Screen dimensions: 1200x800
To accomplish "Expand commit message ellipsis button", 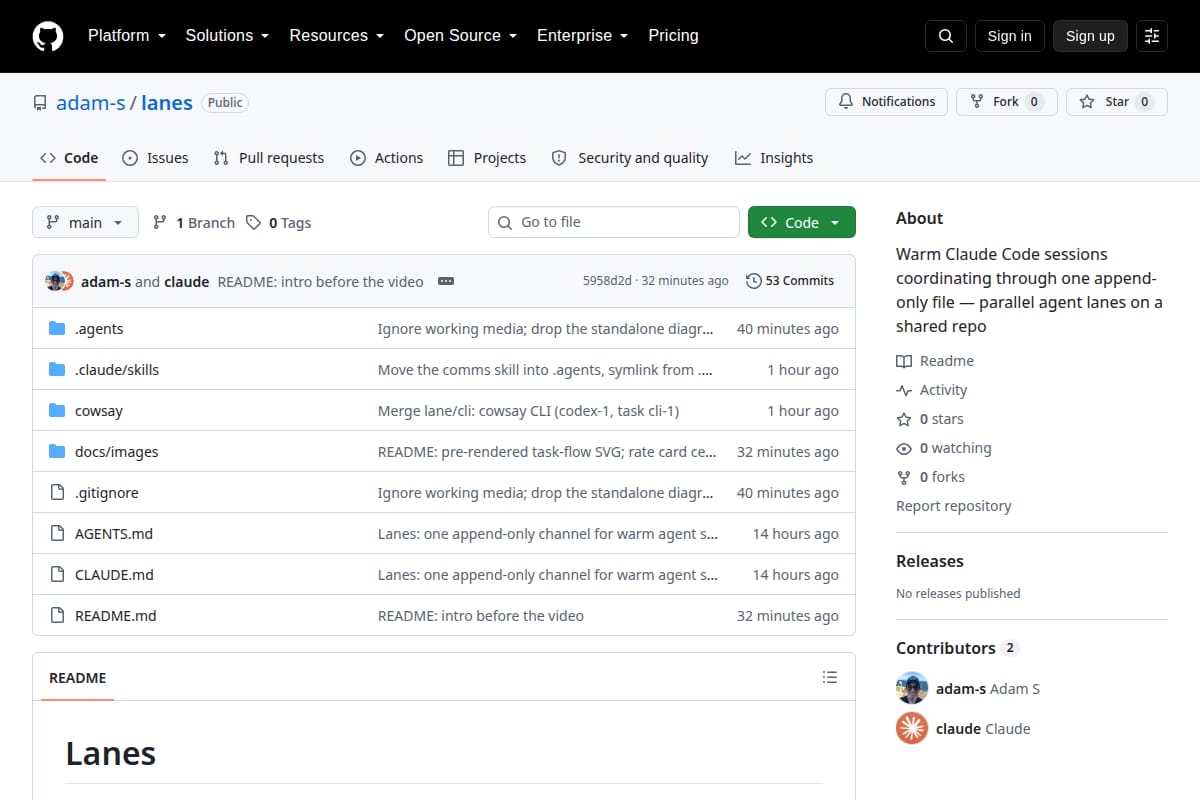I will [446, 281].
